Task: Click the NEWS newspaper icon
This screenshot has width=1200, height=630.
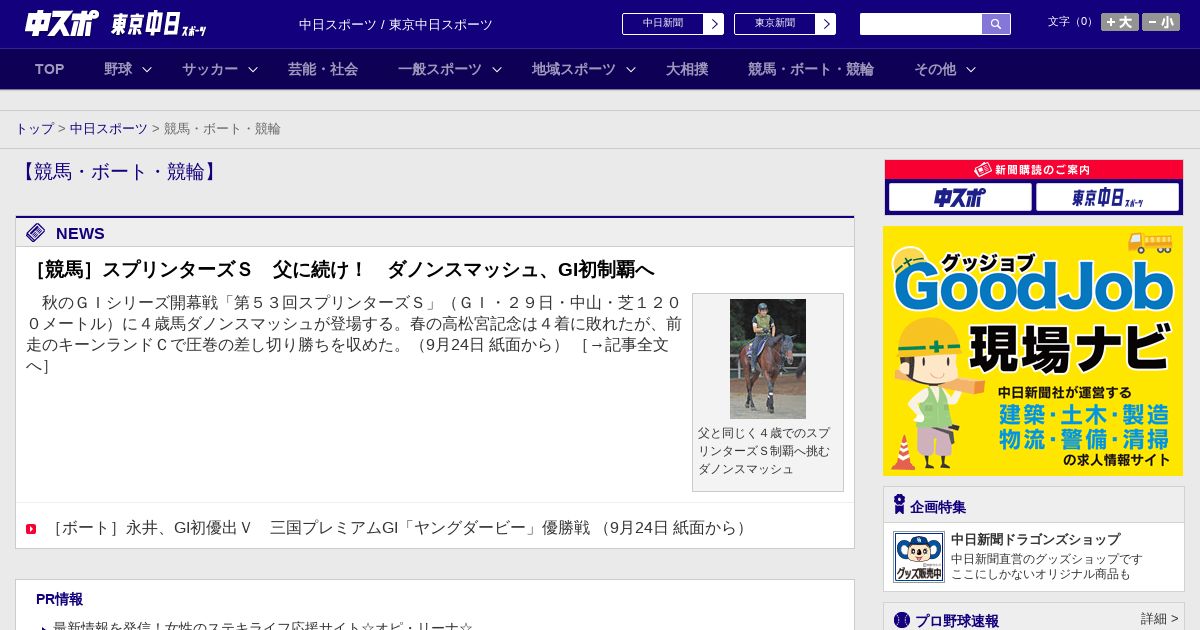Action: pos(36,233)
